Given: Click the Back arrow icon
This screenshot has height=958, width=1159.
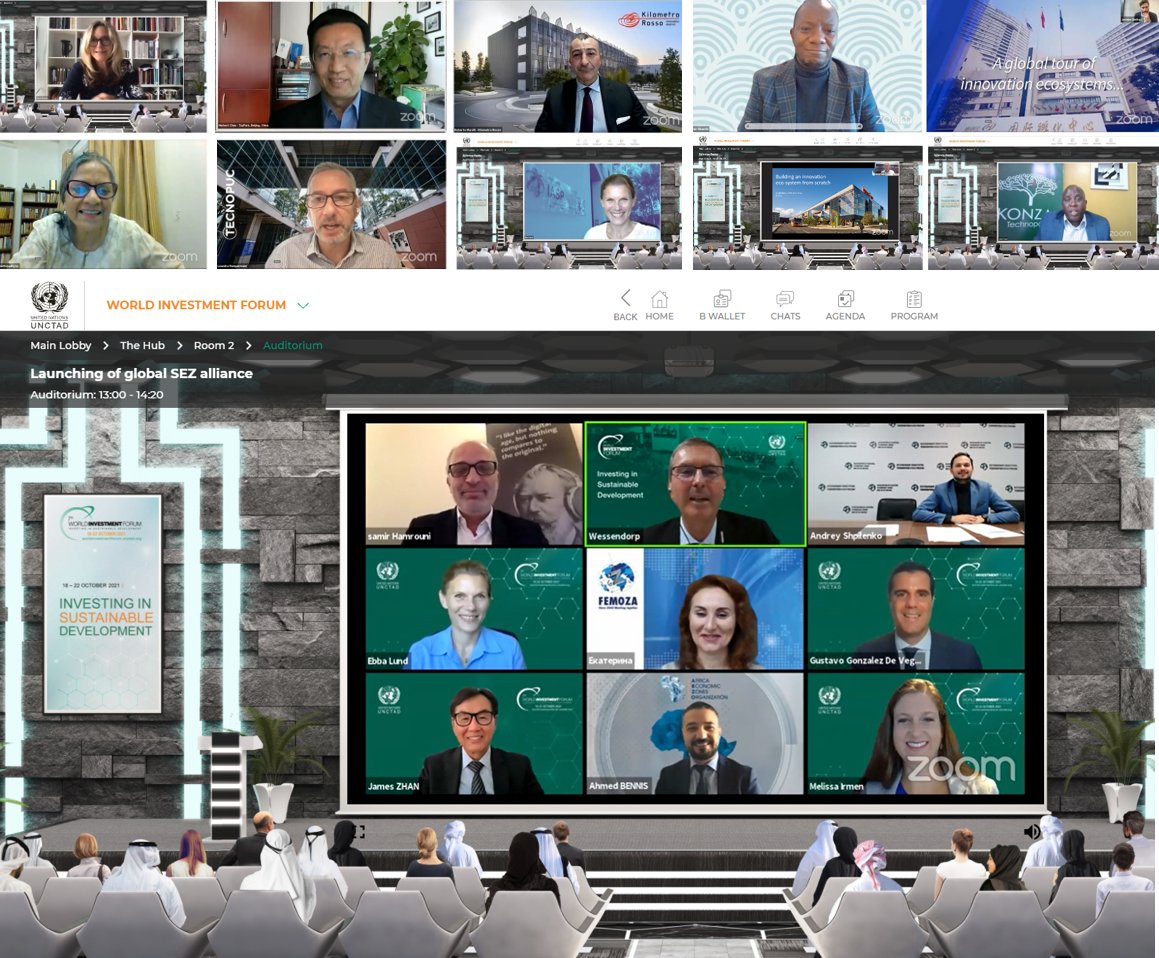Looking at the screenshot, I should (x=625, y=299).
